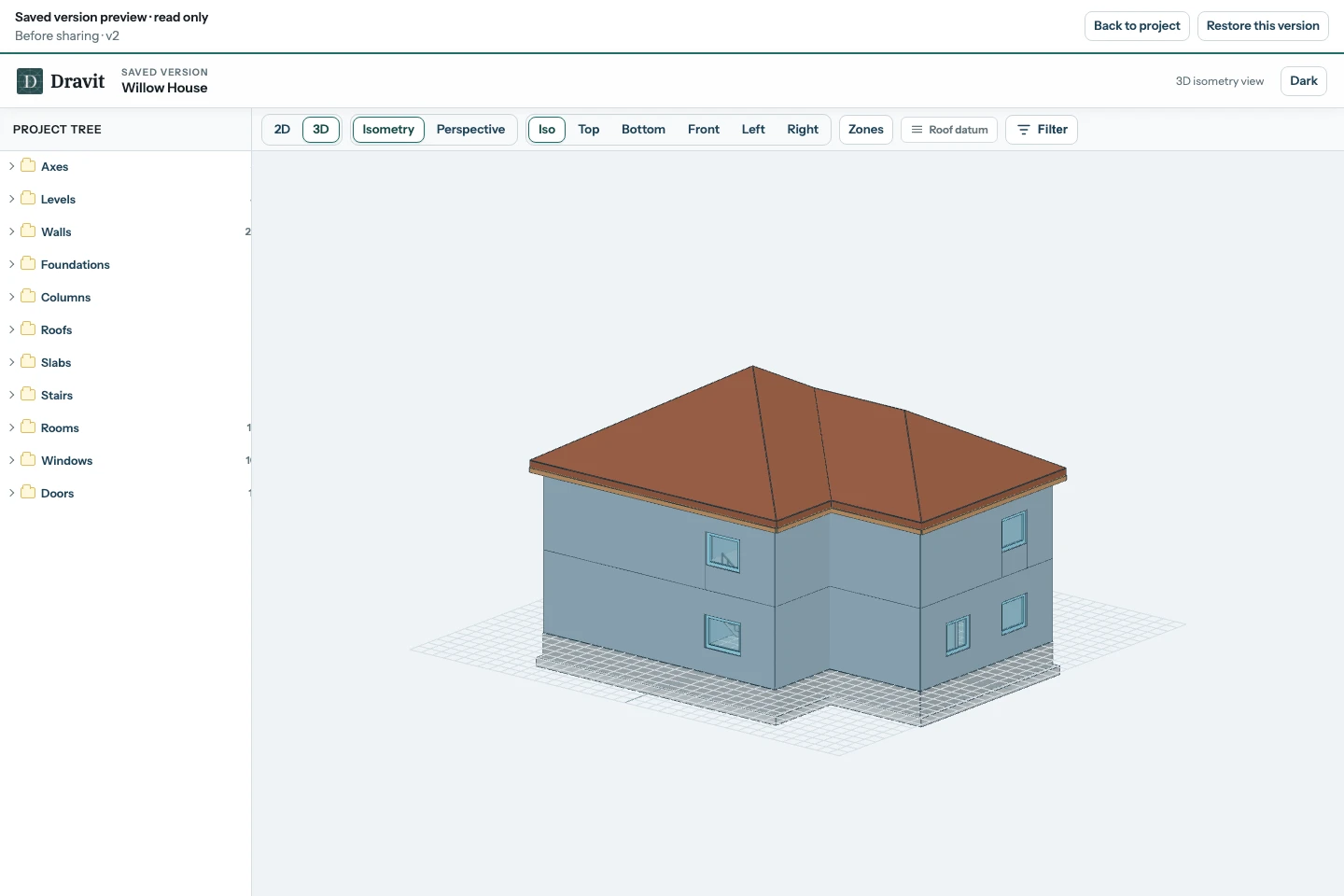This screenshot has width=1344, height=896.
Task: Click the Doors folder icon
Action: [28, 493]
